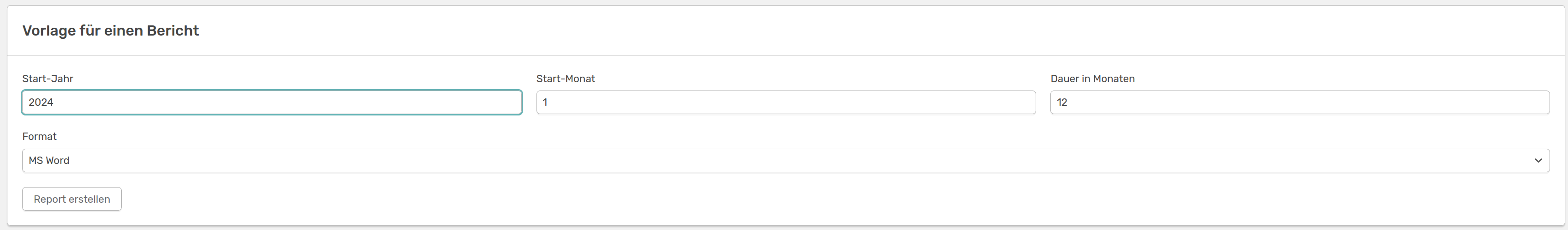Place cursor on the 2024 year value
The width and height of the screenshot is (1568, 230).
click(x=41, y=103)
